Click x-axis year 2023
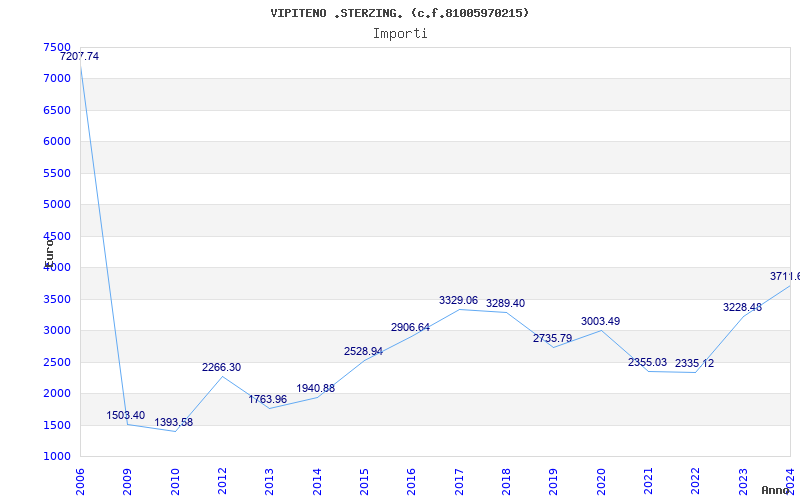800x500 pixels. (743, 482)
